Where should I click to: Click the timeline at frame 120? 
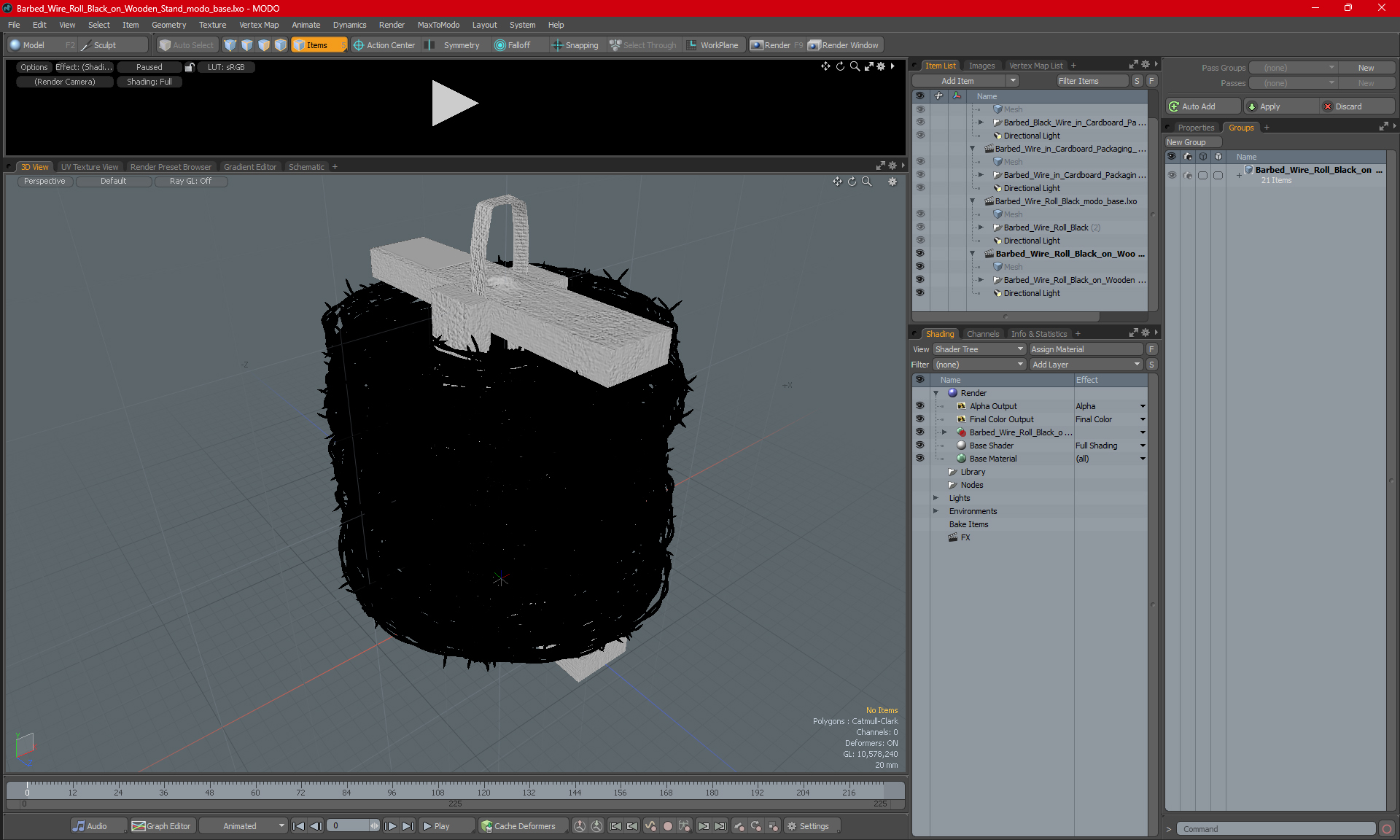pyautogui.click(x=483, y=790)
